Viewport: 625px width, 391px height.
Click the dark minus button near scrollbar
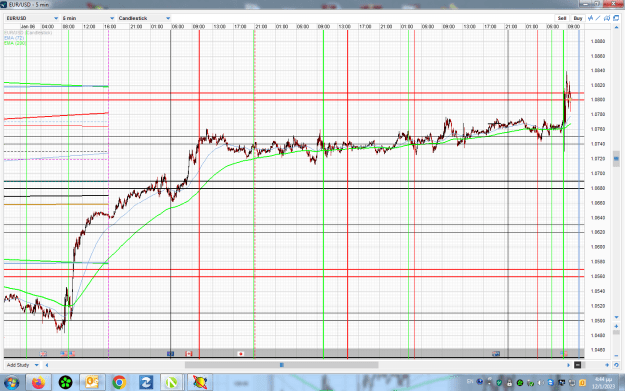(x=578, y=365)
